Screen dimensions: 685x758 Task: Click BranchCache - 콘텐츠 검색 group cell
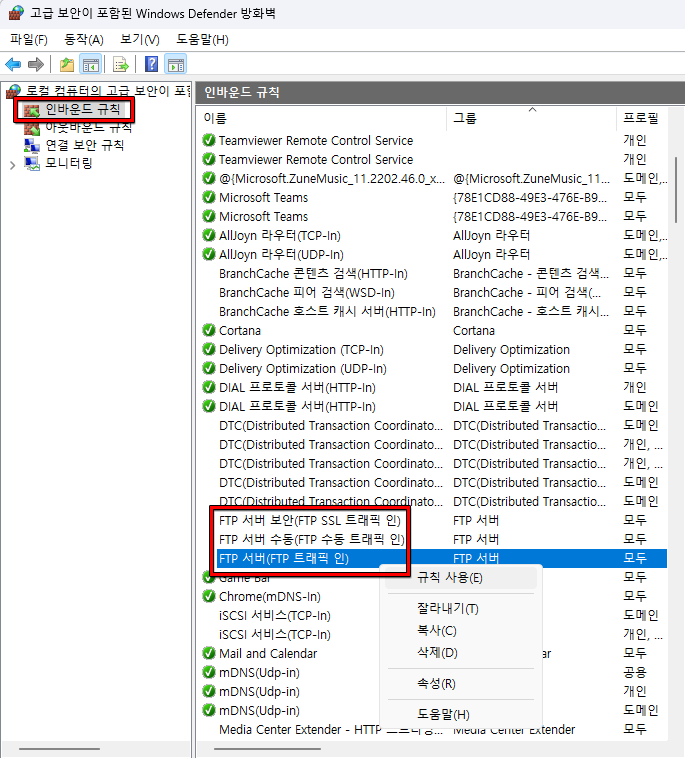coord(531,274)
